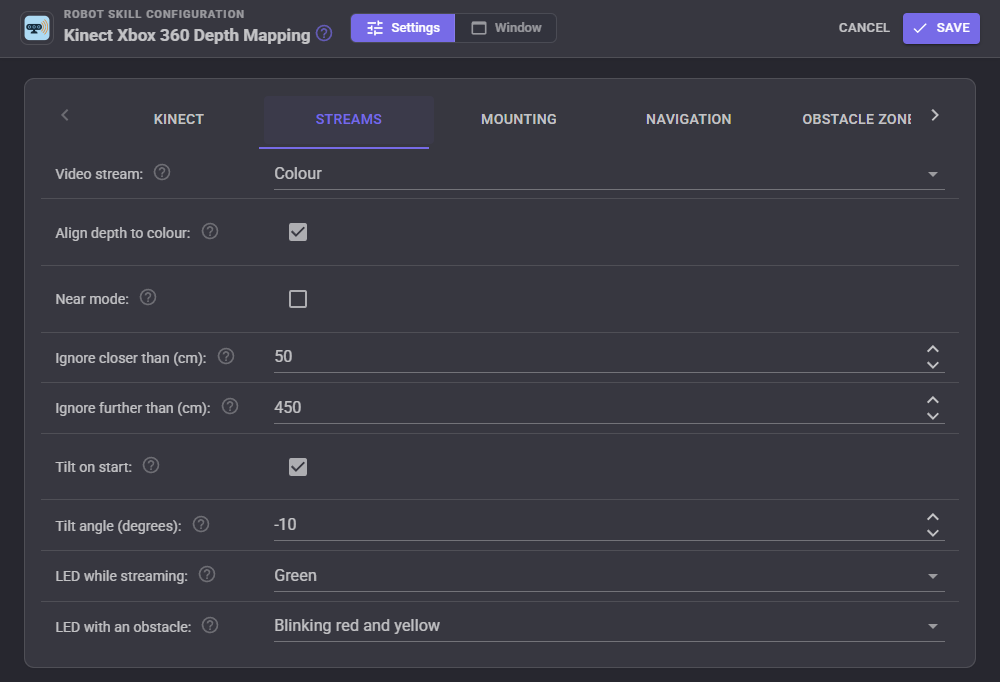Open help icon for Video stream
The image size is (1000, 682).
coord(162,172)
